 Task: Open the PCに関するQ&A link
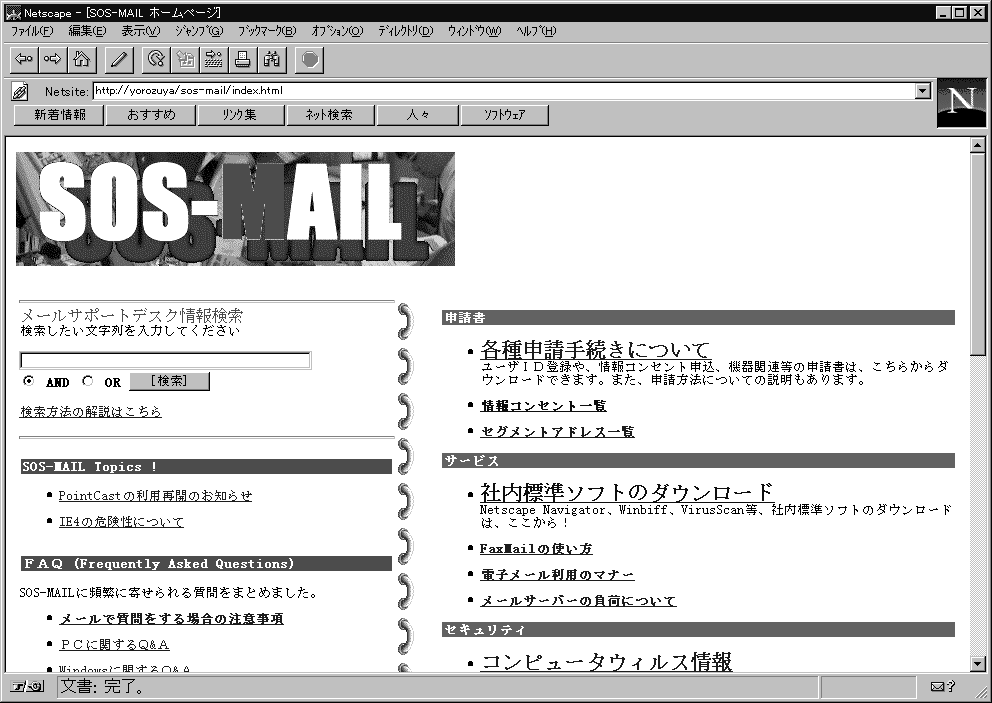[x=114, y=645]
